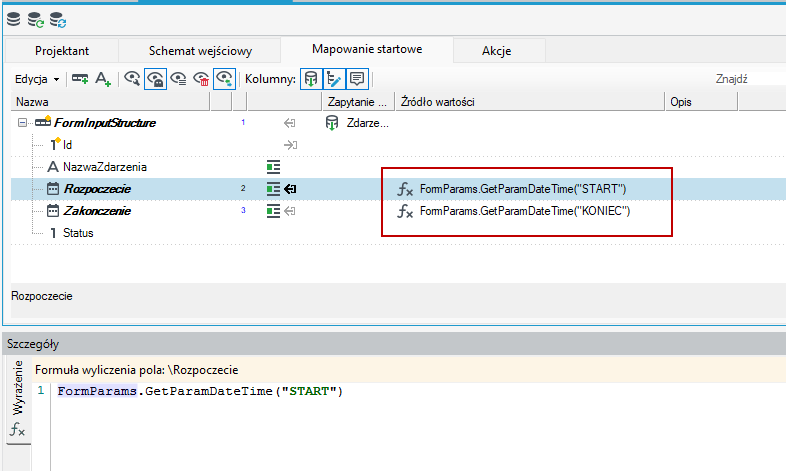Click the grey left arrow in FormInputStructure row
This screenshot has width=786, height=471.
click(289, 123)
